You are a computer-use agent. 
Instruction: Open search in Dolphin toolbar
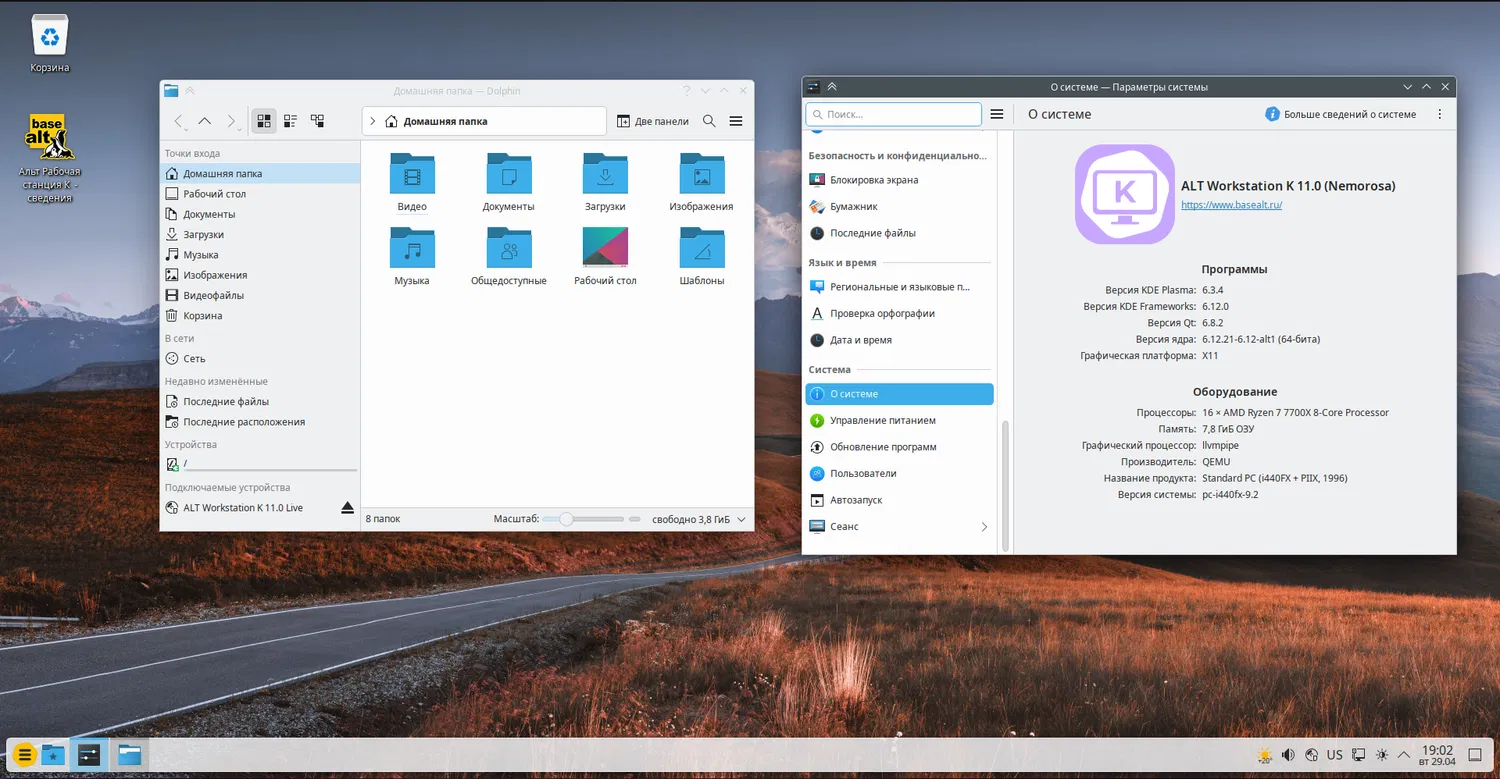pos(709,121)
